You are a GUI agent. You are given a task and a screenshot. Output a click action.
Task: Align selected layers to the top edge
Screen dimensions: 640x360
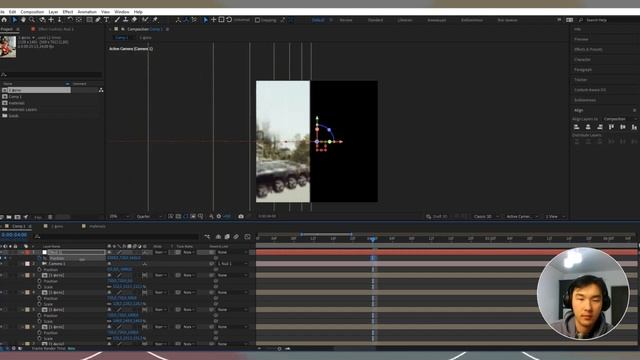611,127
